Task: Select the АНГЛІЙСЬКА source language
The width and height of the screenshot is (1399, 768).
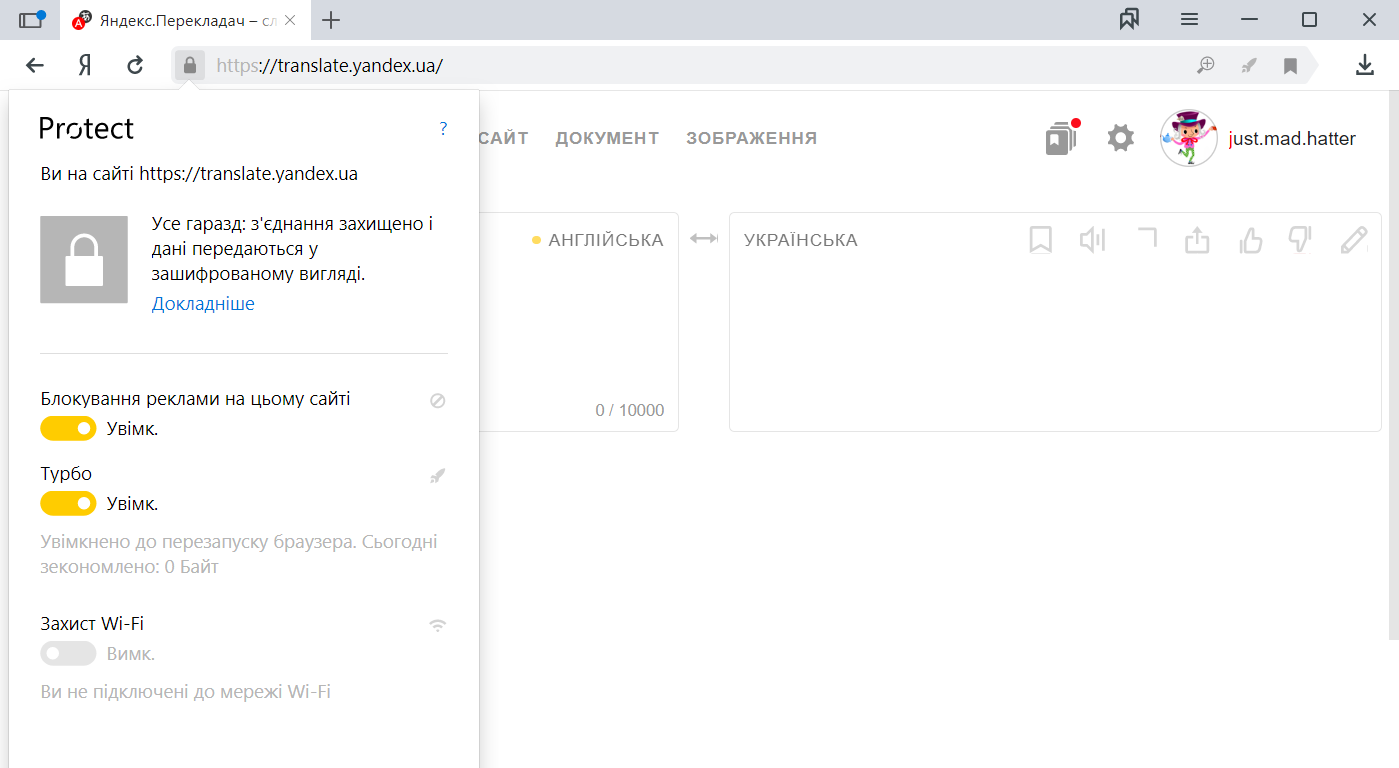Action: click(605, 240)
